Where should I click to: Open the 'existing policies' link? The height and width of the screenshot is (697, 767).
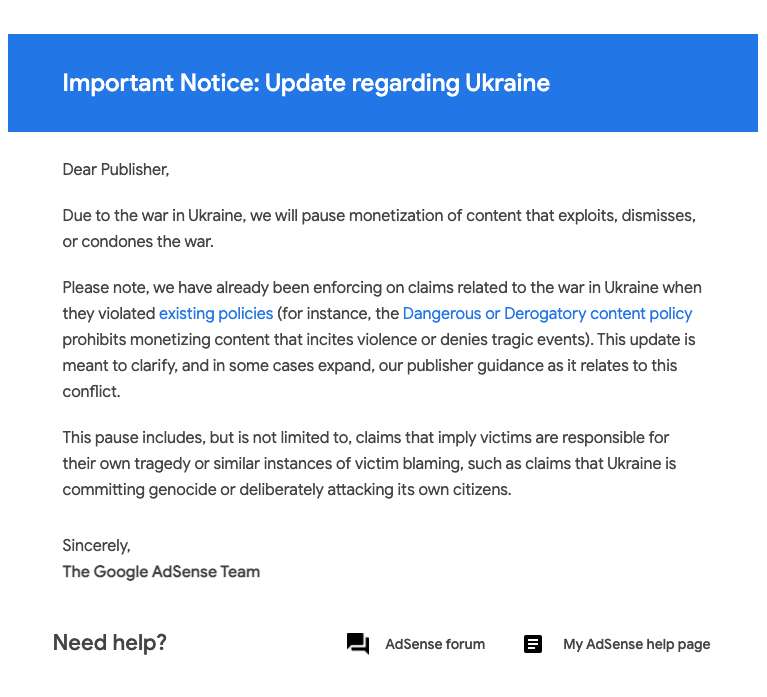(216, 314)
